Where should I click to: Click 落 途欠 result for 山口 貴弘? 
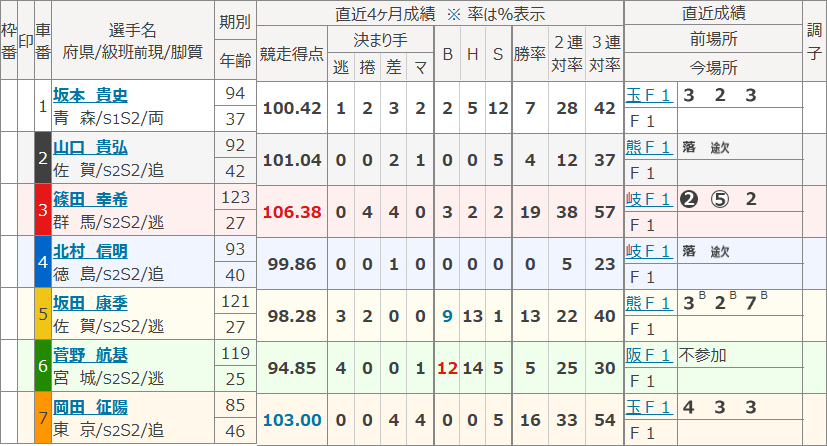(706, 147)
